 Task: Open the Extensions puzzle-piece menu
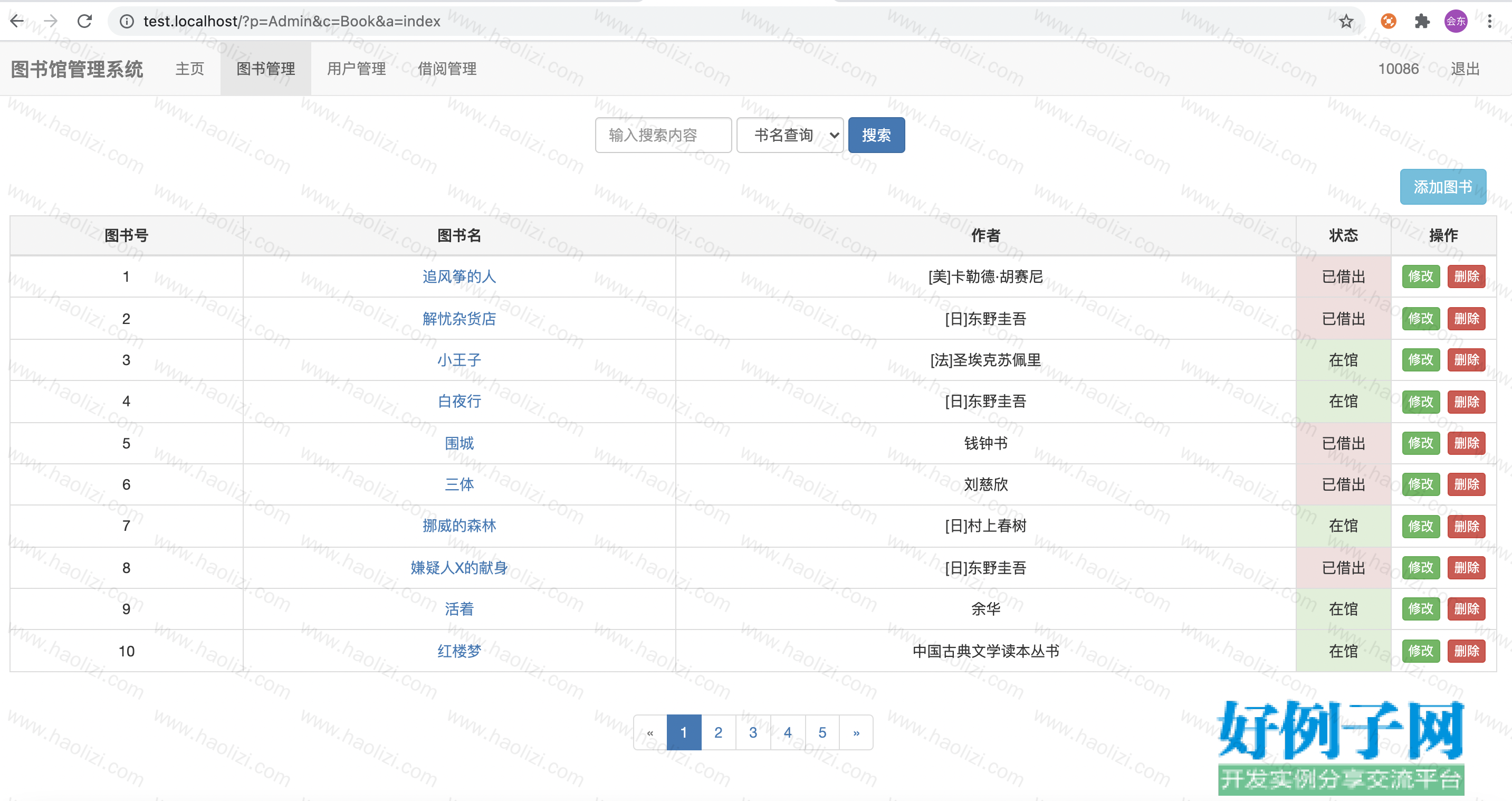(x=1422, y=22)
